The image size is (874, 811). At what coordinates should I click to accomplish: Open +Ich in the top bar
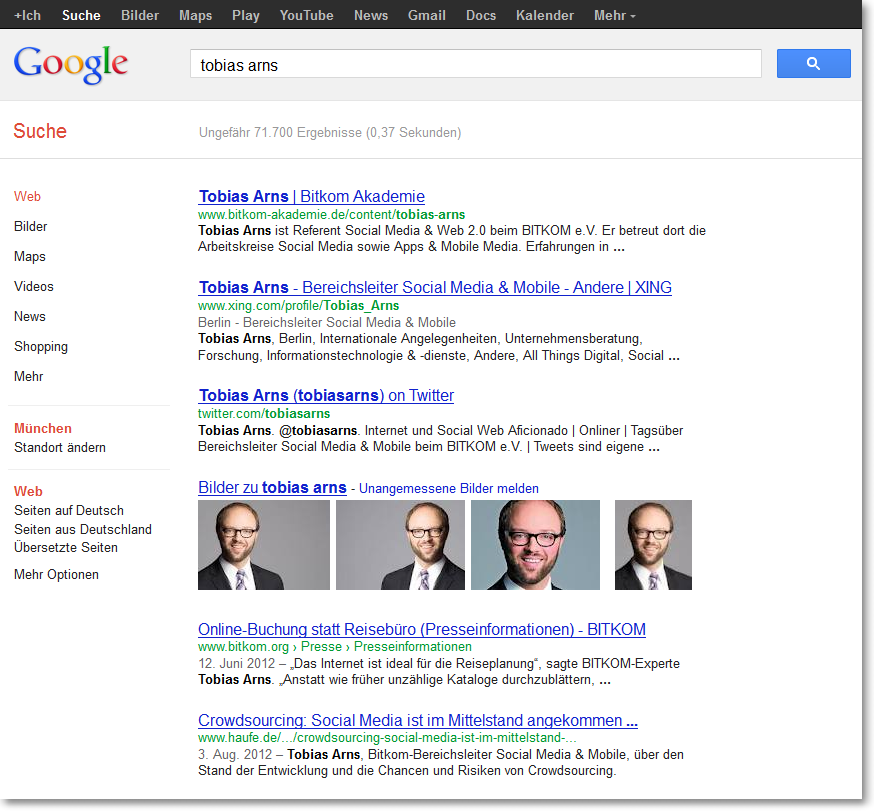[x=27, y=15]
